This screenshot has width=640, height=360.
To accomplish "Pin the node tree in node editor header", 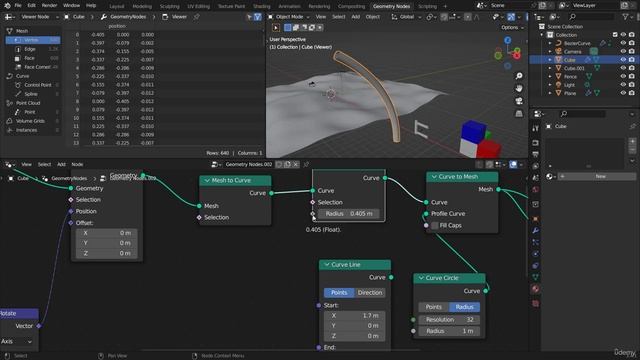I will 306,164.
